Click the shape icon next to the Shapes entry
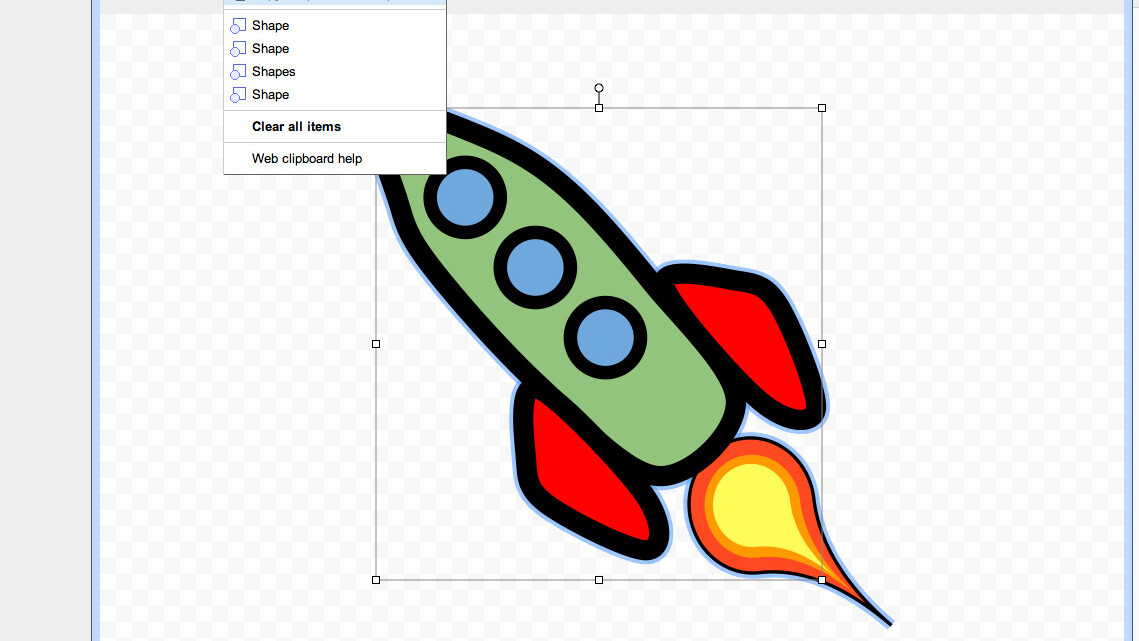 [x=237, y=71]
